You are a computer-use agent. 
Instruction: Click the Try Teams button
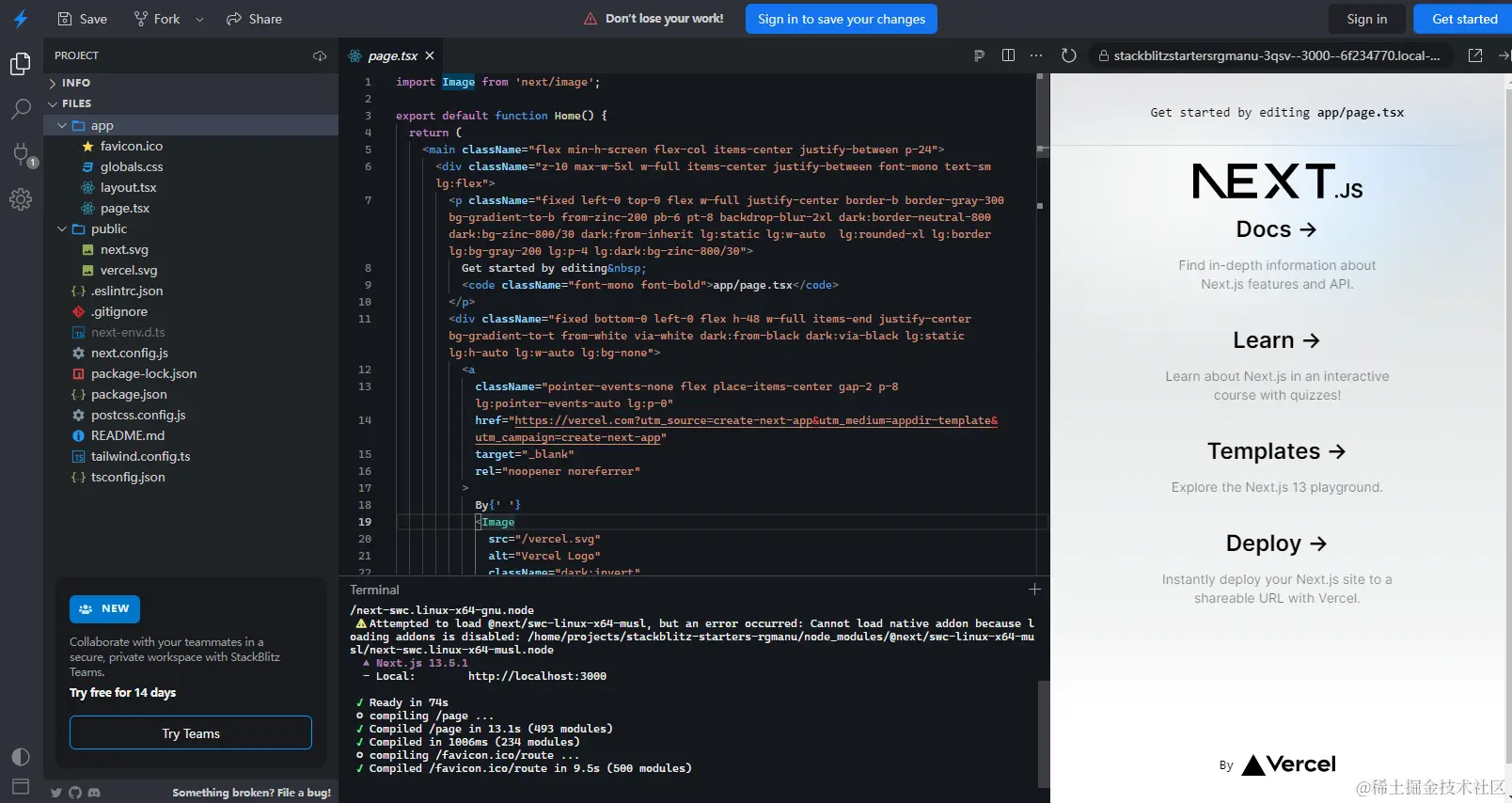[x=191, y=733]
